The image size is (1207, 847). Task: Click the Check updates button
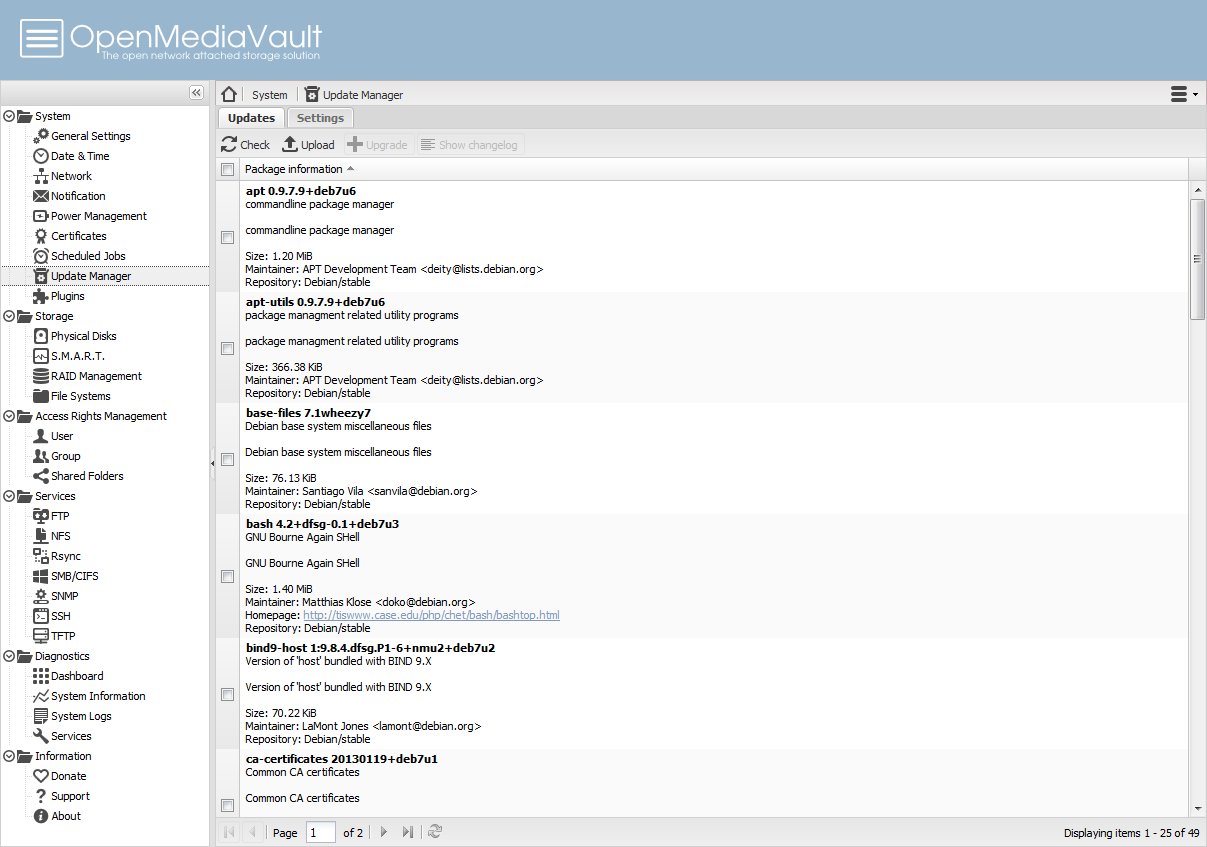pos(246,145)
